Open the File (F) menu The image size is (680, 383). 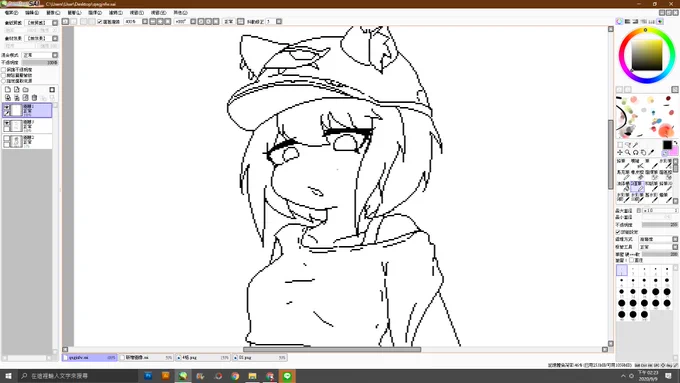click(11, 13)
